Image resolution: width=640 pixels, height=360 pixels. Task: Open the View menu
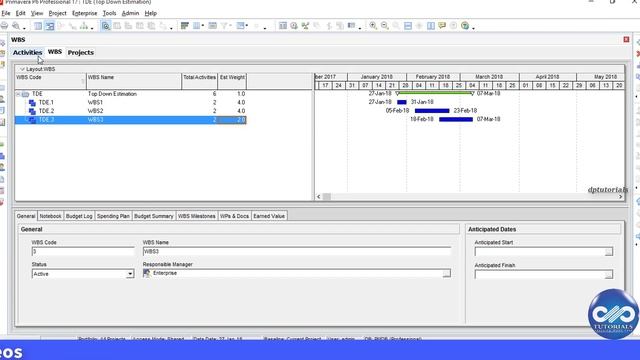[x=37, y=13]
